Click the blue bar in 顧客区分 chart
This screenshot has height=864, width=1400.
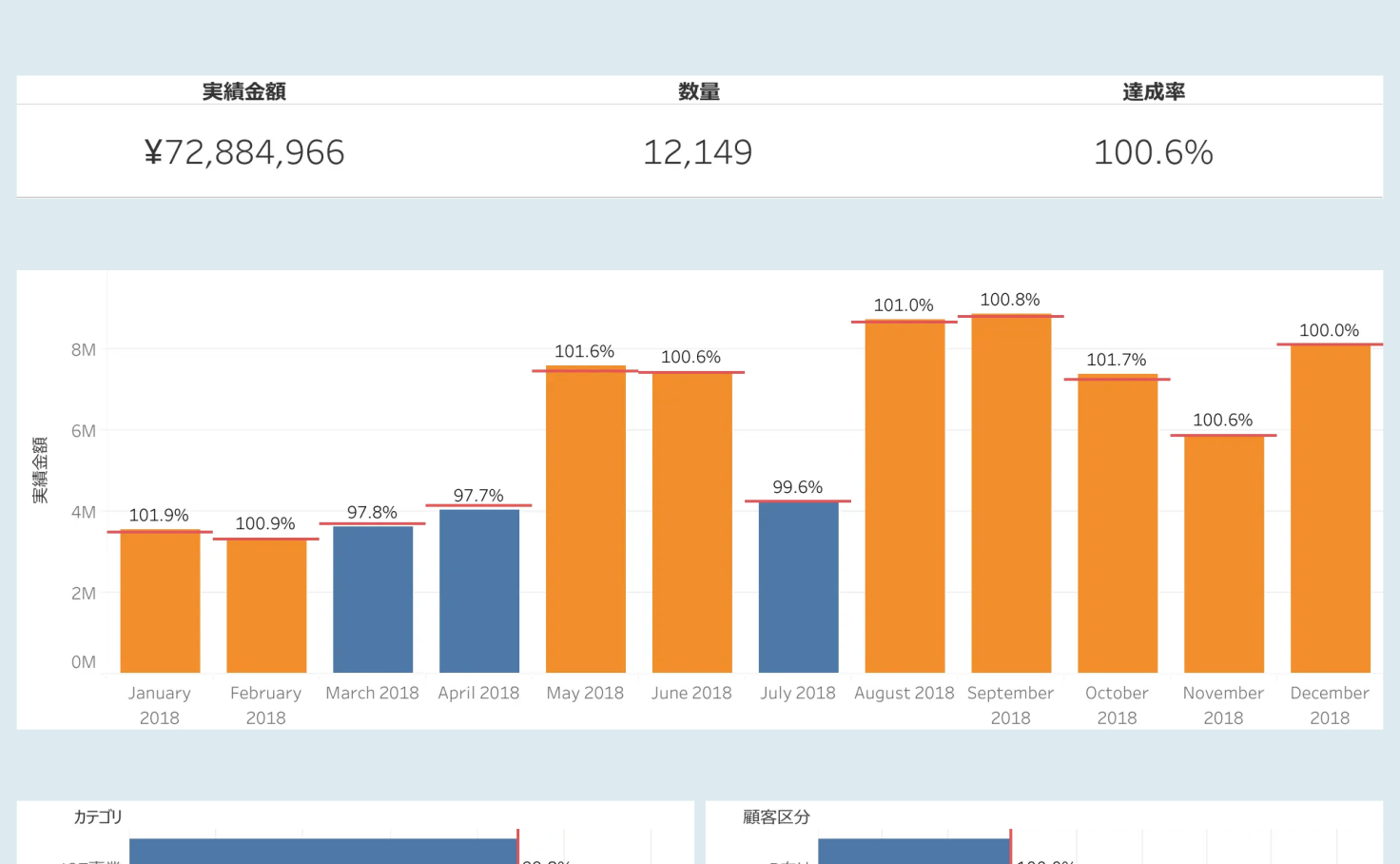pos(914,851)
